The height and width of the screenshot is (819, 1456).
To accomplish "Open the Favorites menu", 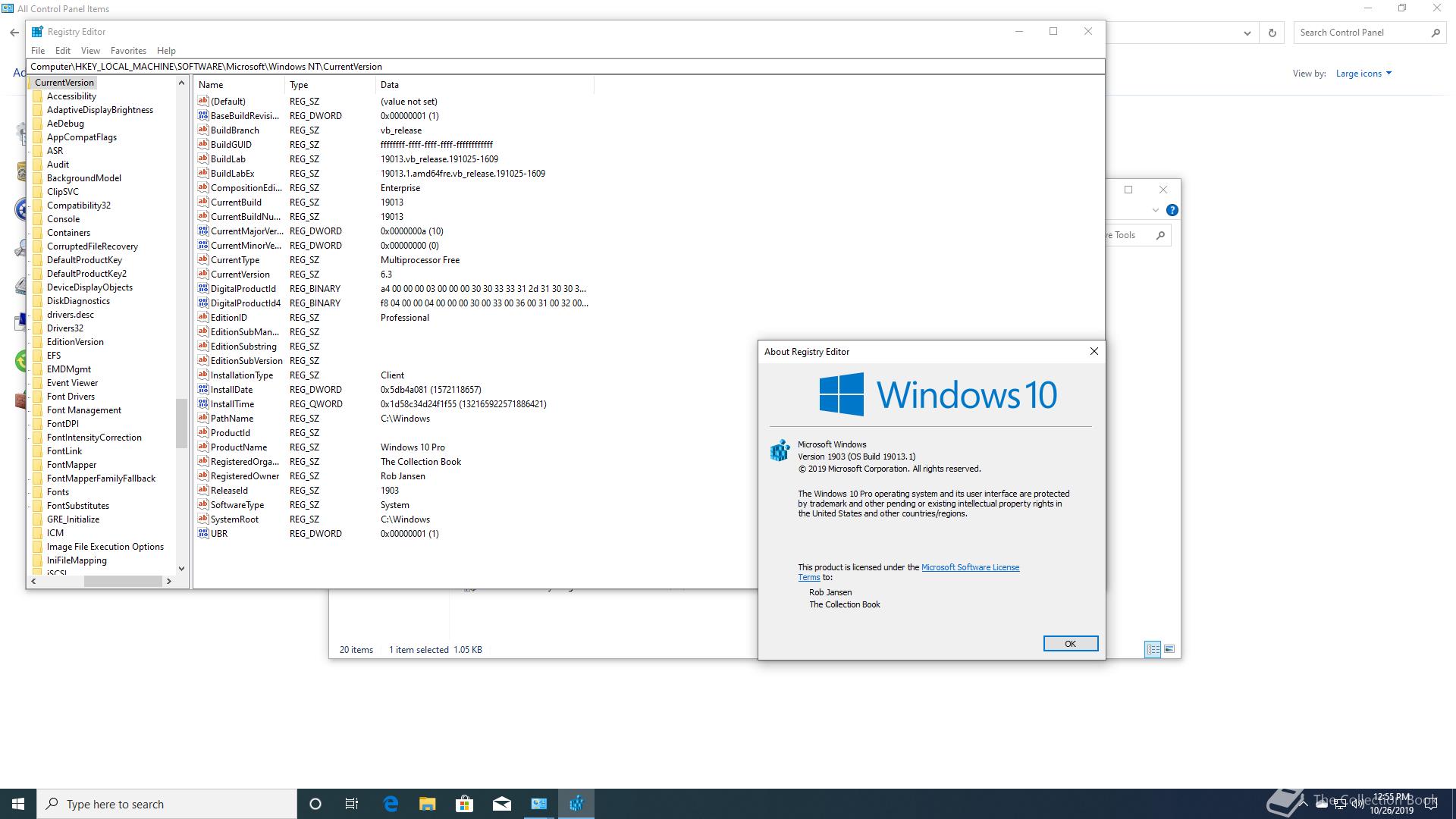I will point(128,51).
